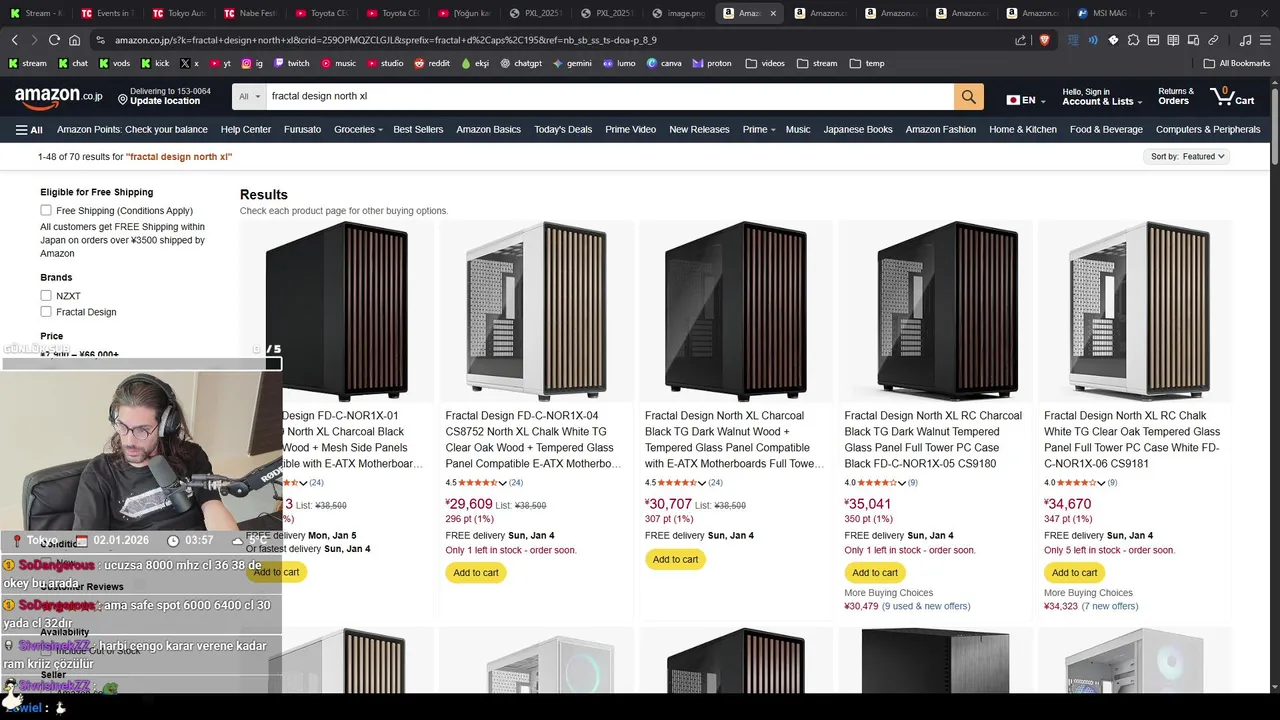Go to the Amazon.co.jp home logo
The image size is (1280, 720).
[58, 97]
